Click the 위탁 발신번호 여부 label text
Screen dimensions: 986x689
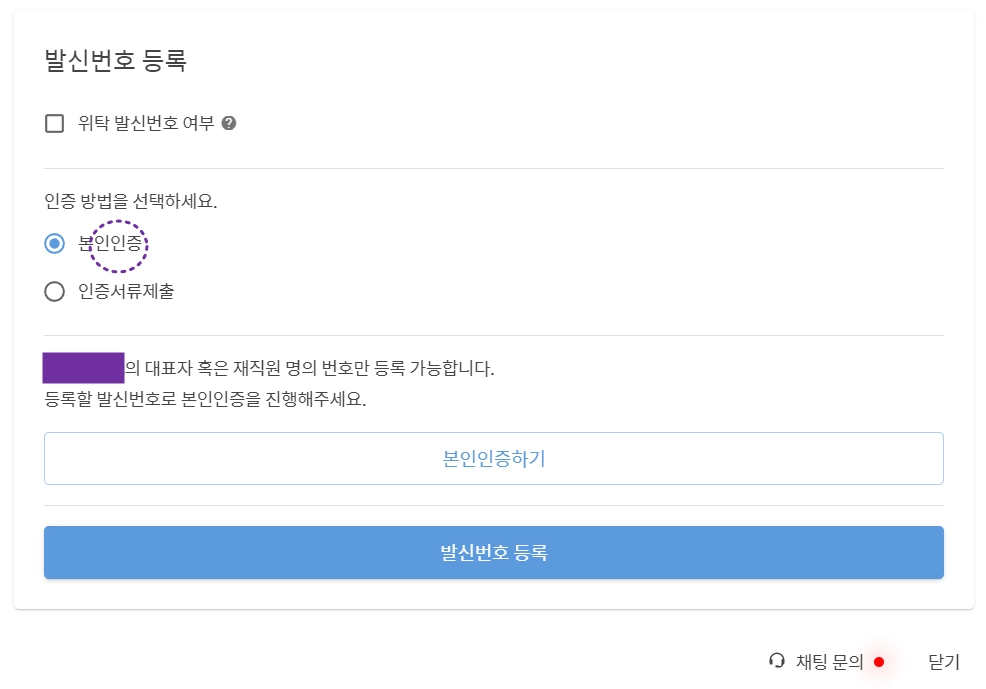(x=146, y=123)
